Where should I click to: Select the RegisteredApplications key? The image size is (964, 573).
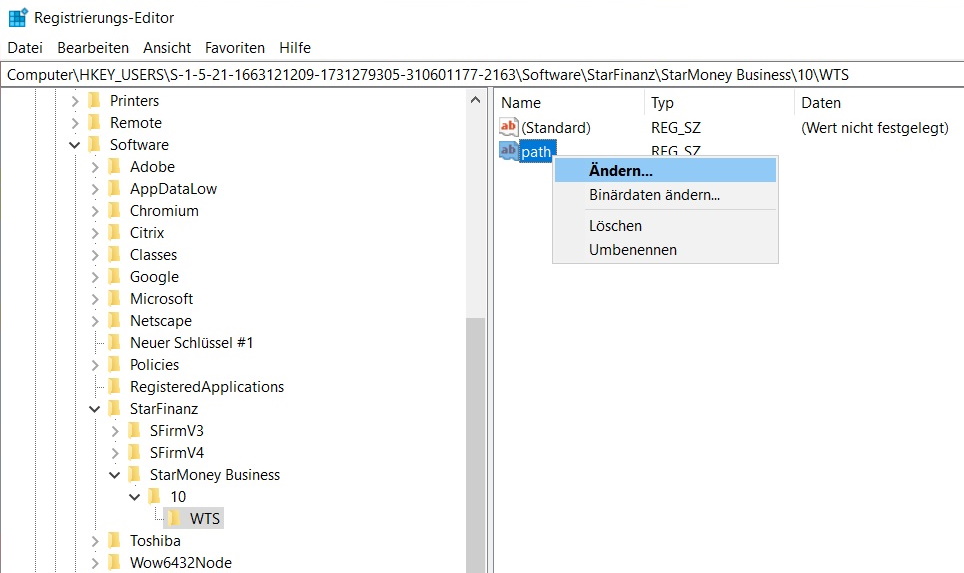click(207, 387)
